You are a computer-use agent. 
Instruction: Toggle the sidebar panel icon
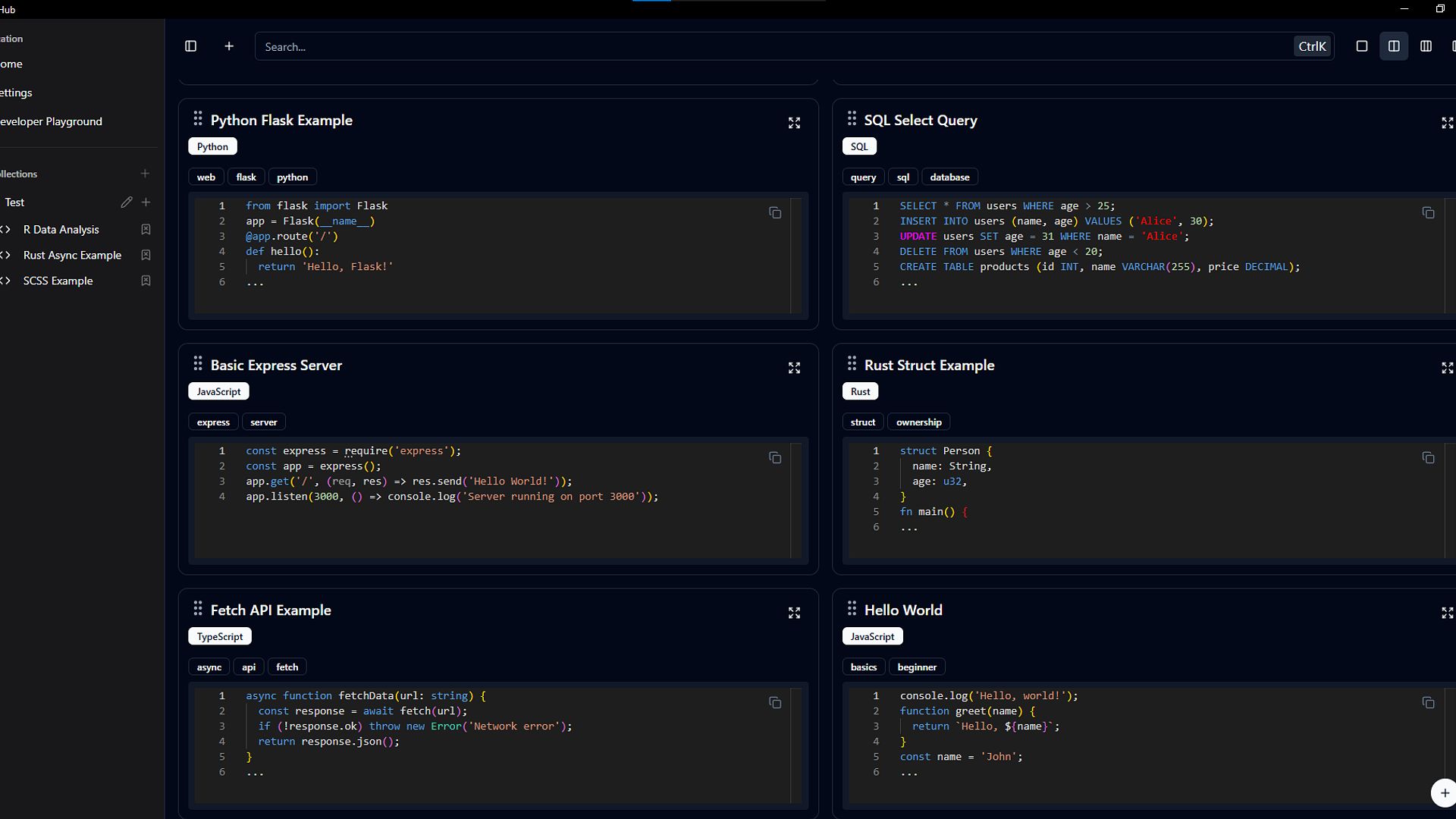click(x=191, y=46)
